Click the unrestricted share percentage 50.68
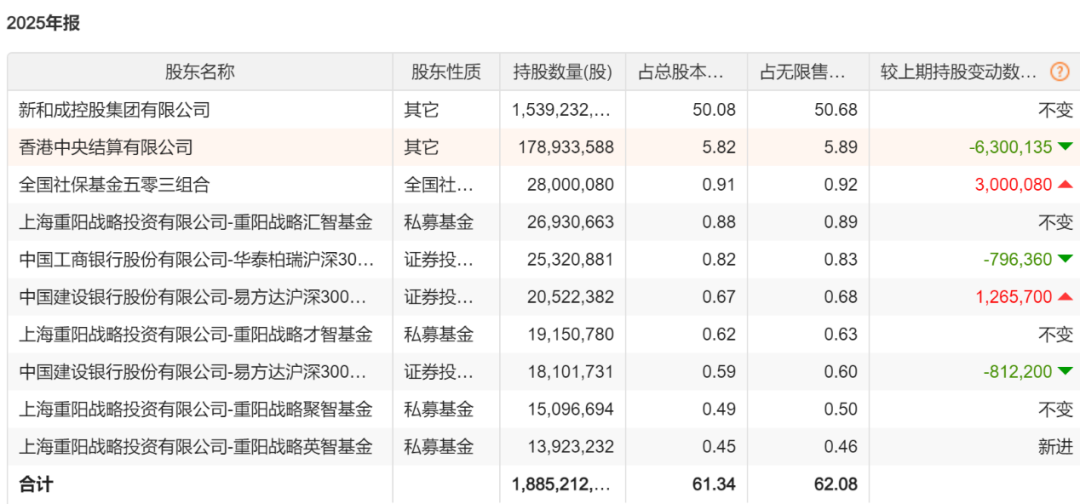The height and width of the screenshot is (504, 1080). coord(836,109)
